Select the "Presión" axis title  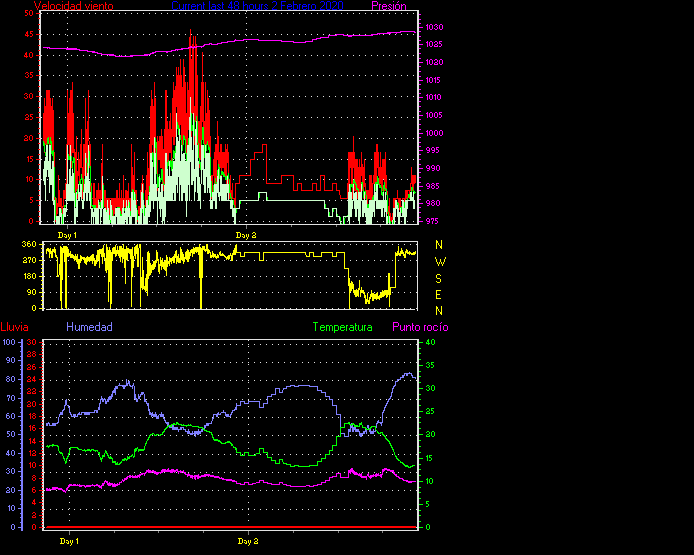389,6
